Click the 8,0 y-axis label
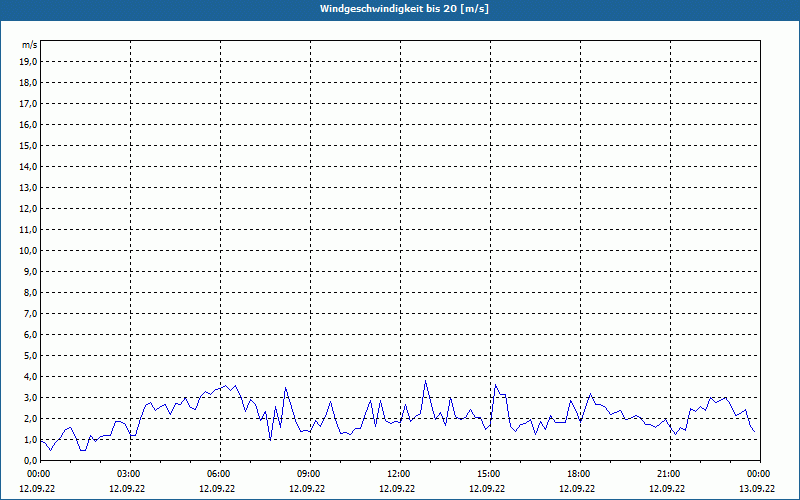The image size is (800, 500). click(31, 292)
